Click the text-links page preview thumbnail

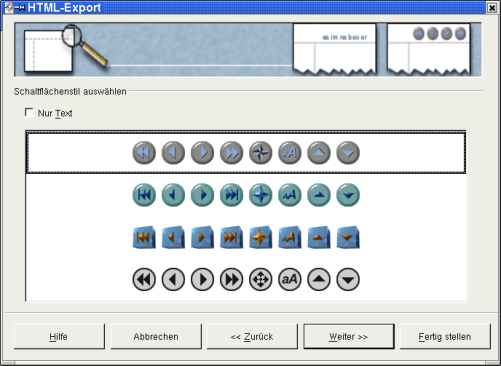pos(335,49)
